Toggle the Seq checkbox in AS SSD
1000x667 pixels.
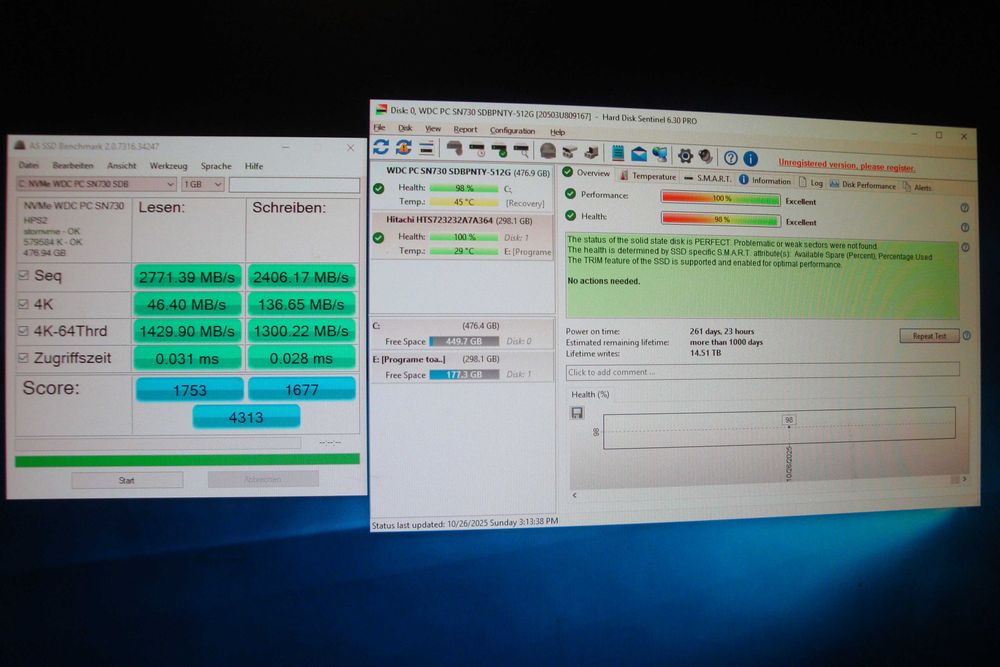24,275
